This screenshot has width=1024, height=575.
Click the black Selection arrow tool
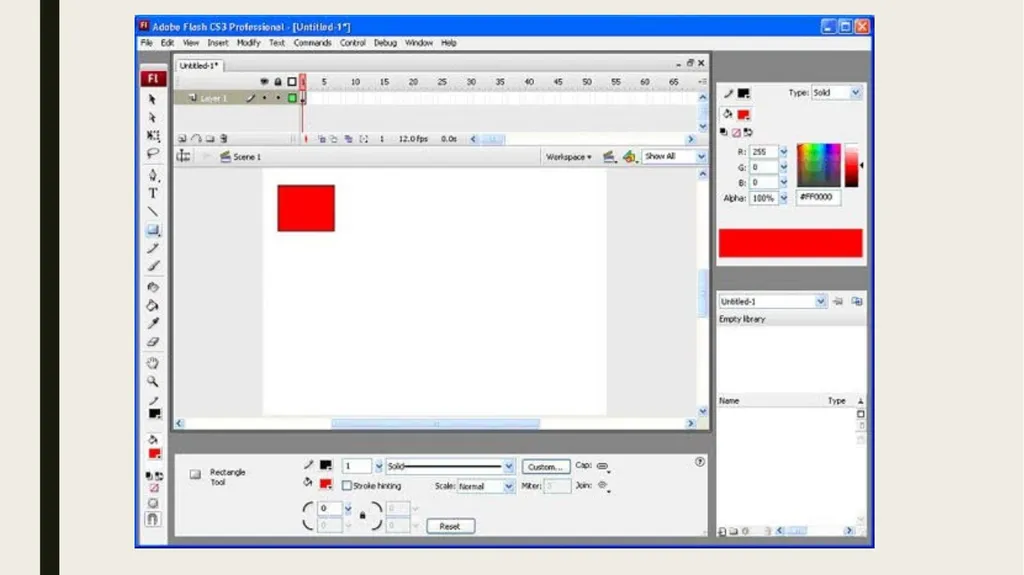[153, 99]
